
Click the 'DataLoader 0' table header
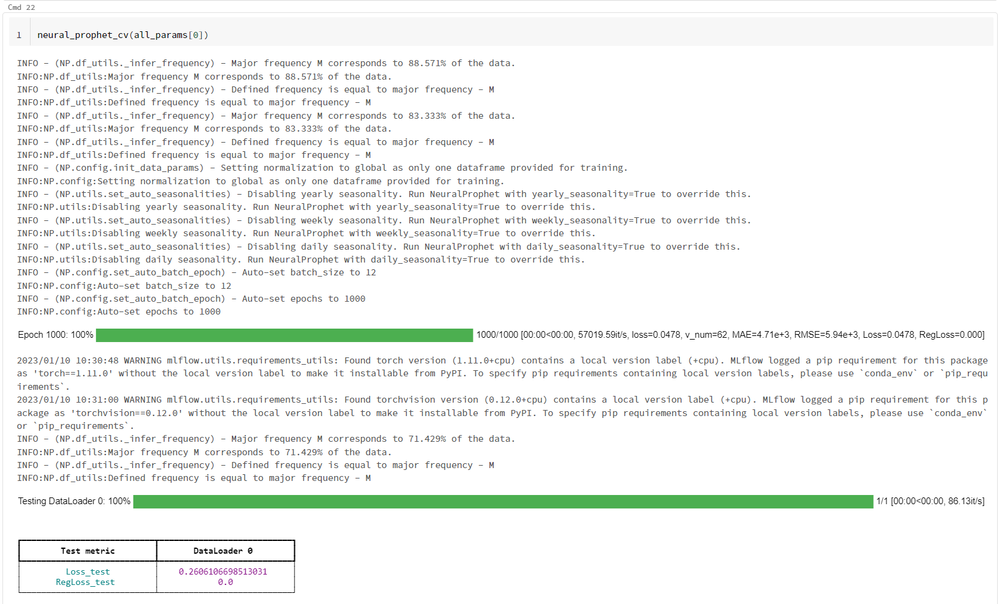pos(223,551)
